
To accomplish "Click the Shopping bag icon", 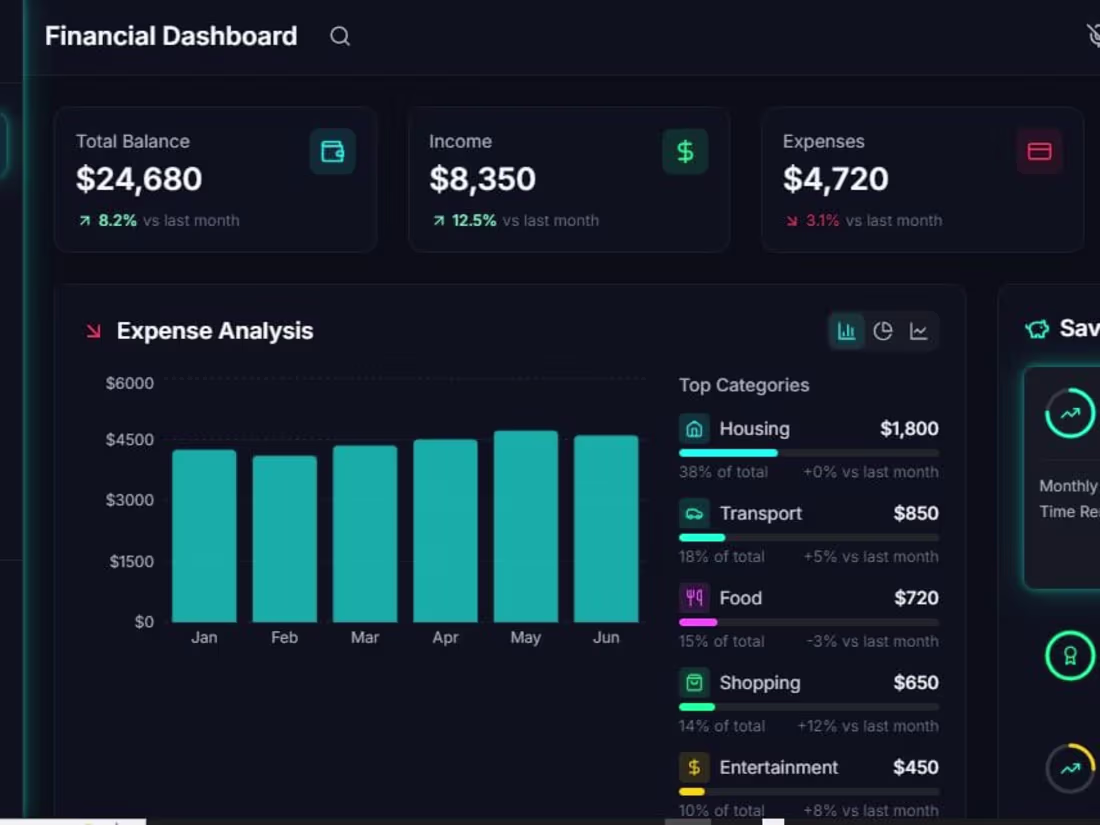I will [x=694, y=682].
